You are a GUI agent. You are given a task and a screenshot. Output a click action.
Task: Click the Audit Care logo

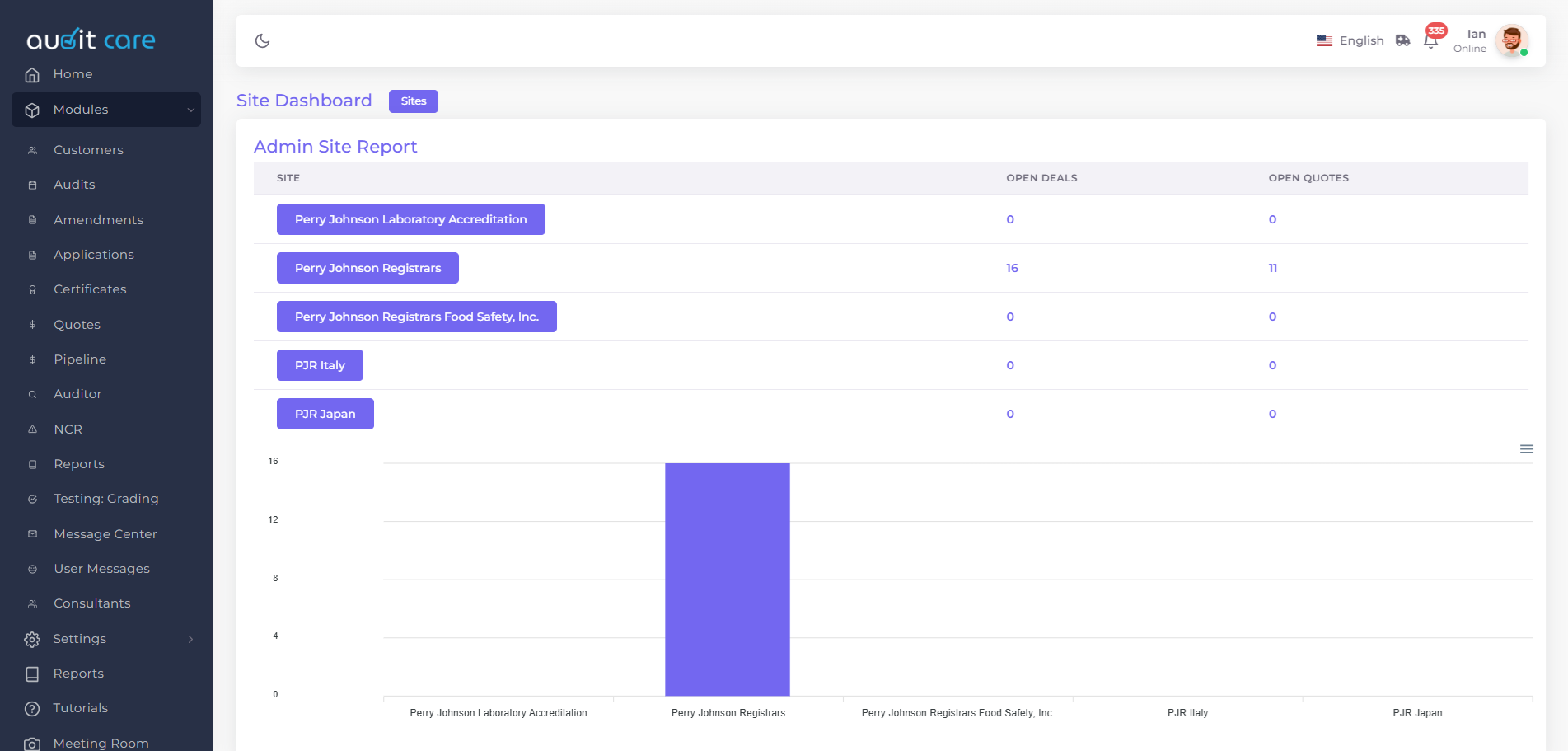click(x=91, y=40)
